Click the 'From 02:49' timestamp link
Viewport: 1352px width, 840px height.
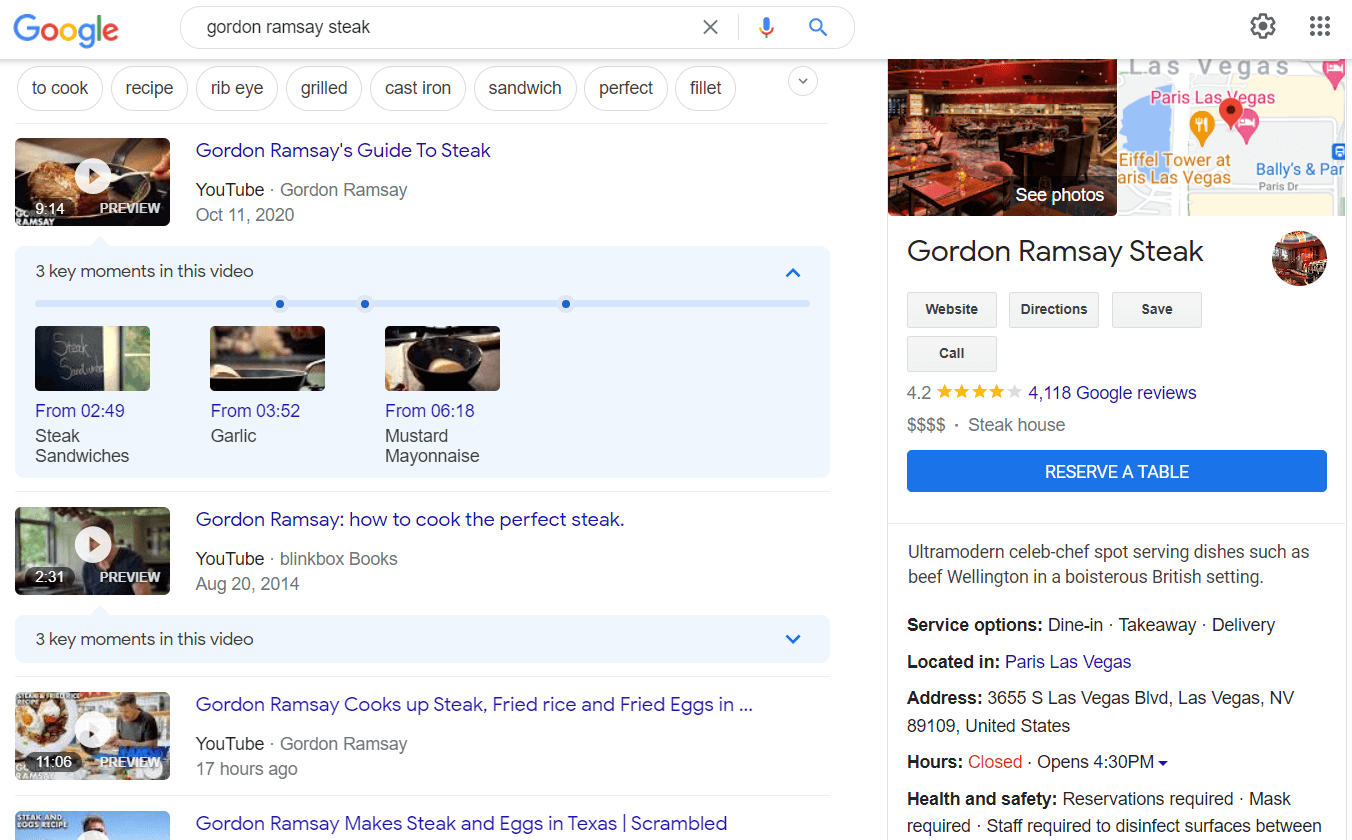tap(80, 411)
